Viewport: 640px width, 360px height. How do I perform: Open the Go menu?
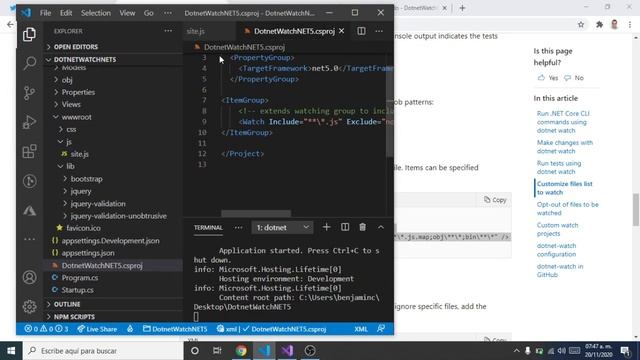click(149, 13)
